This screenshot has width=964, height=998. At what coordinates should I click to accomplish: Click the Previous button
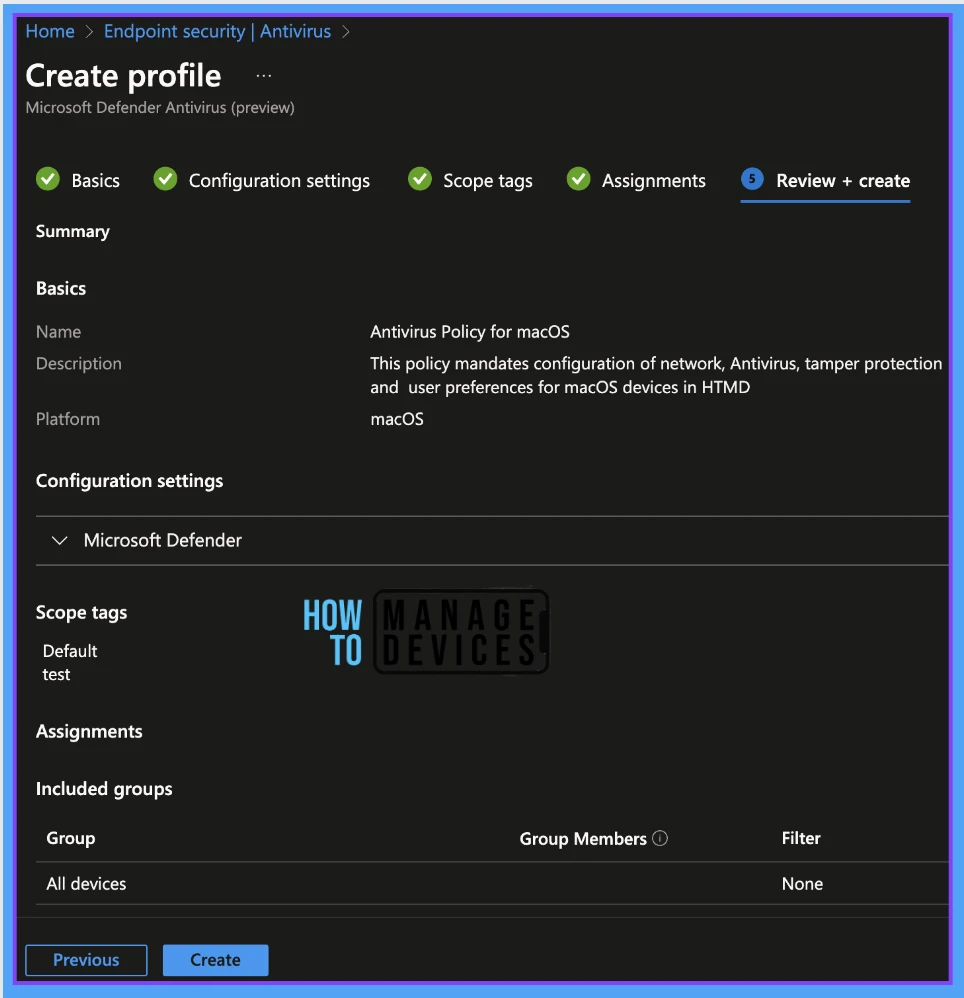[86, 960]
